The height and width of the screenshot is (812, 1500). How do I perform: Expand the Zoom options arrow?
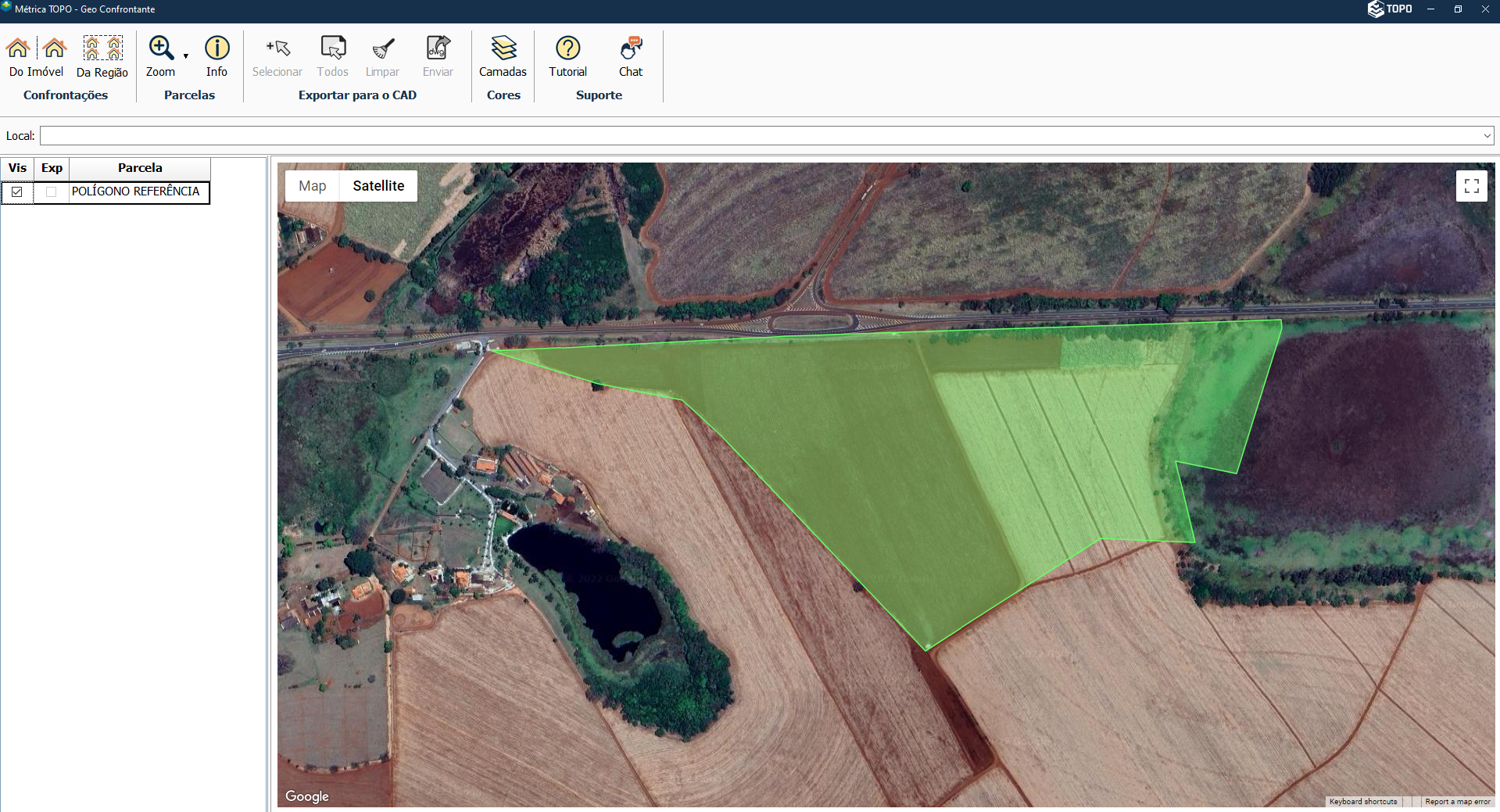click(186, 56)
